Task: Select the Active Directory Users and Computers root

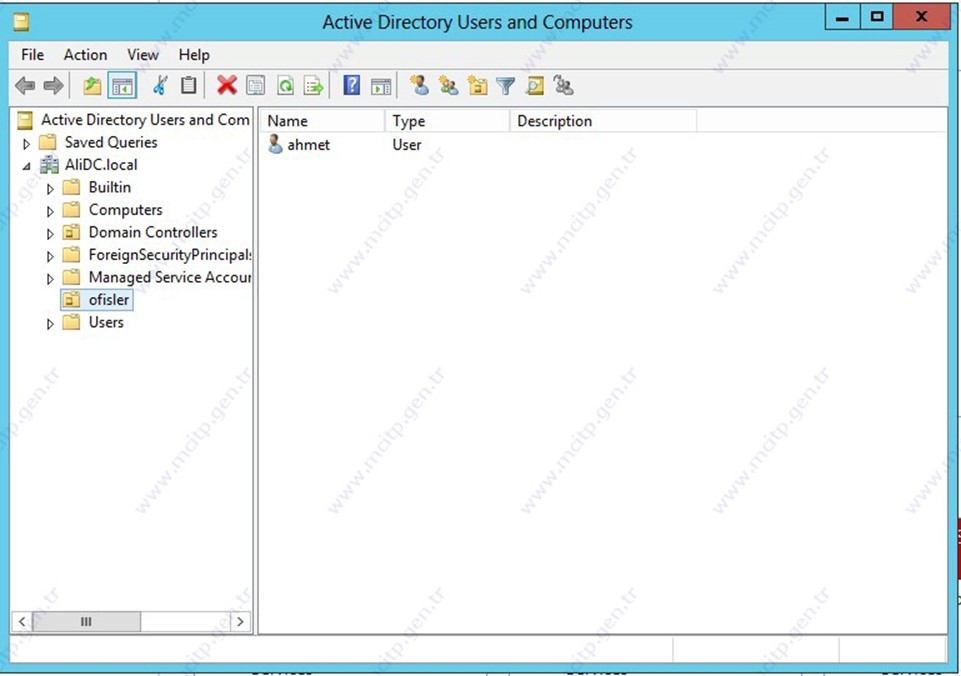Action: tap(145, 120)
